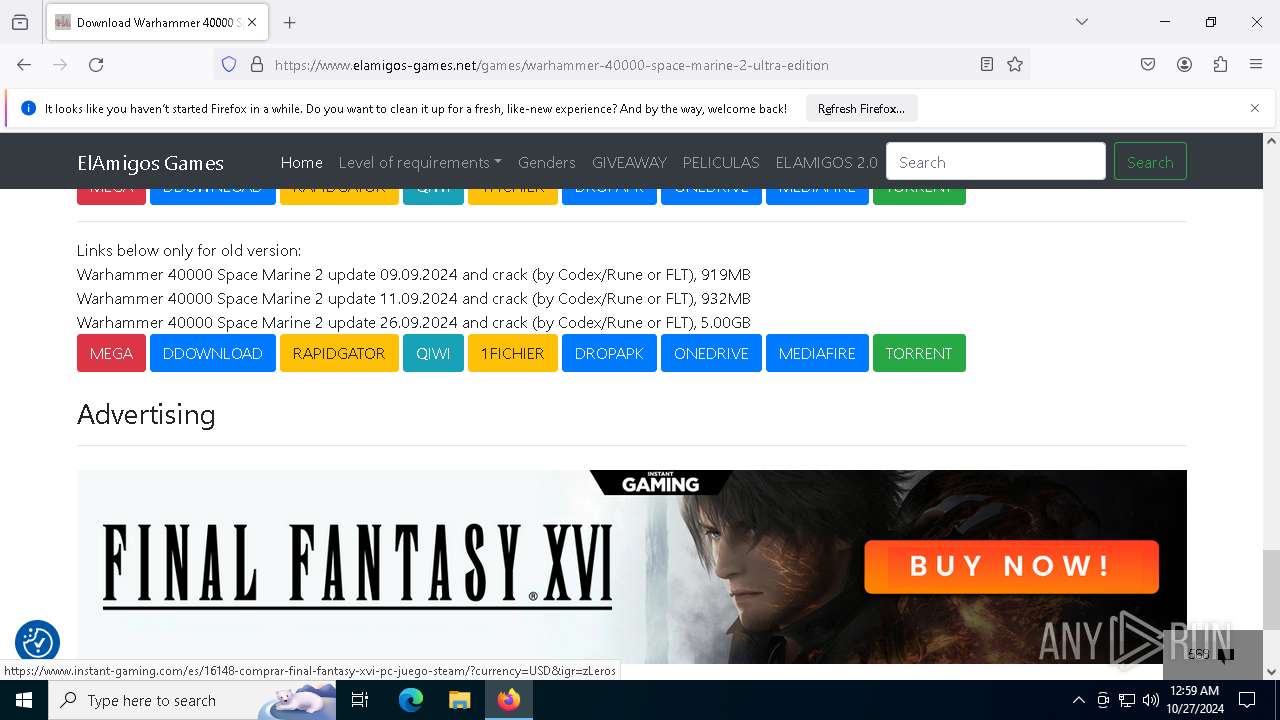Click the old version DDOWNLOAD button
The height and width of the screenshot is (720, 1280).
coord(212,353)
